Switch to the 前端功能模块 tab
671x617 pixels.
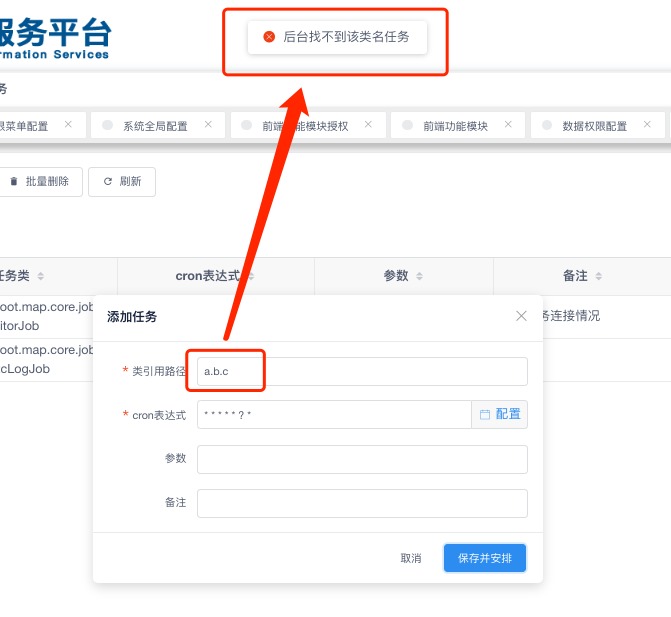pos(454,126)
